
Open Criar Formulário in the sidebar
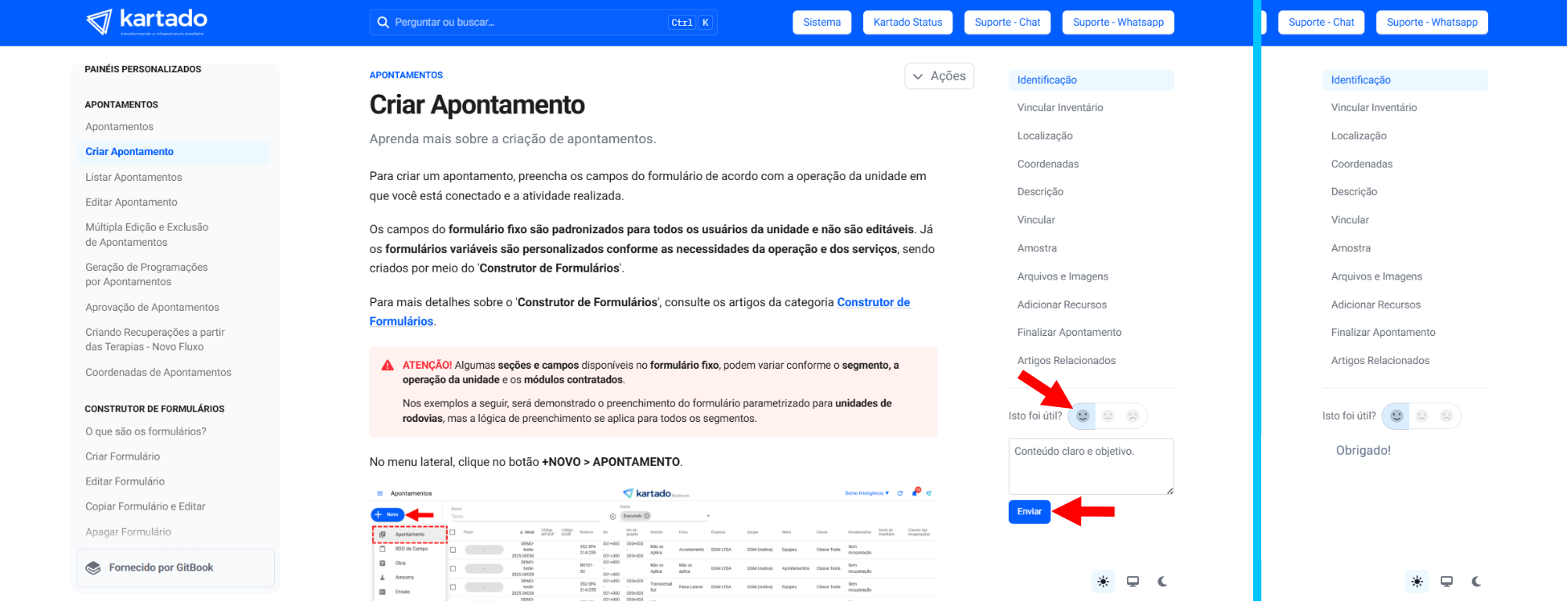point(123,456)
